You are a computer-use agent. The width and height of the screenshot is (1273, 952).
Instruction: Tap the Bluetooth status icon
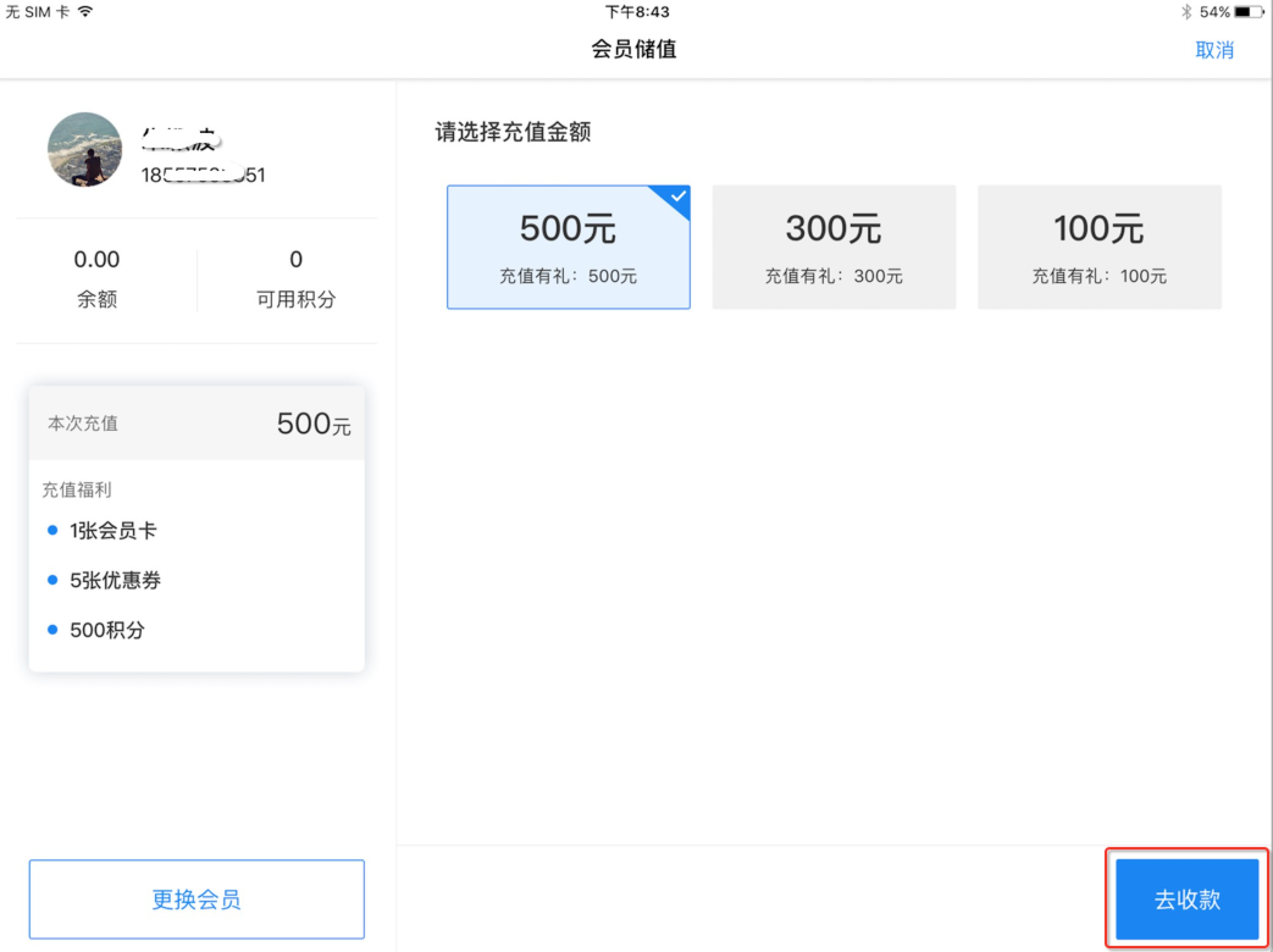(1186, 12)
